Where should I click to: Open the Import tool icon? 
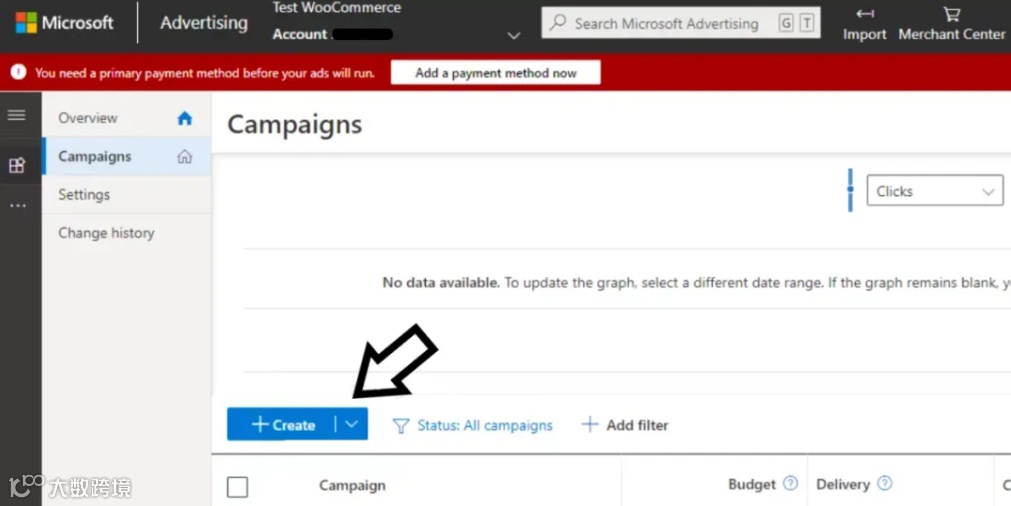865,13
